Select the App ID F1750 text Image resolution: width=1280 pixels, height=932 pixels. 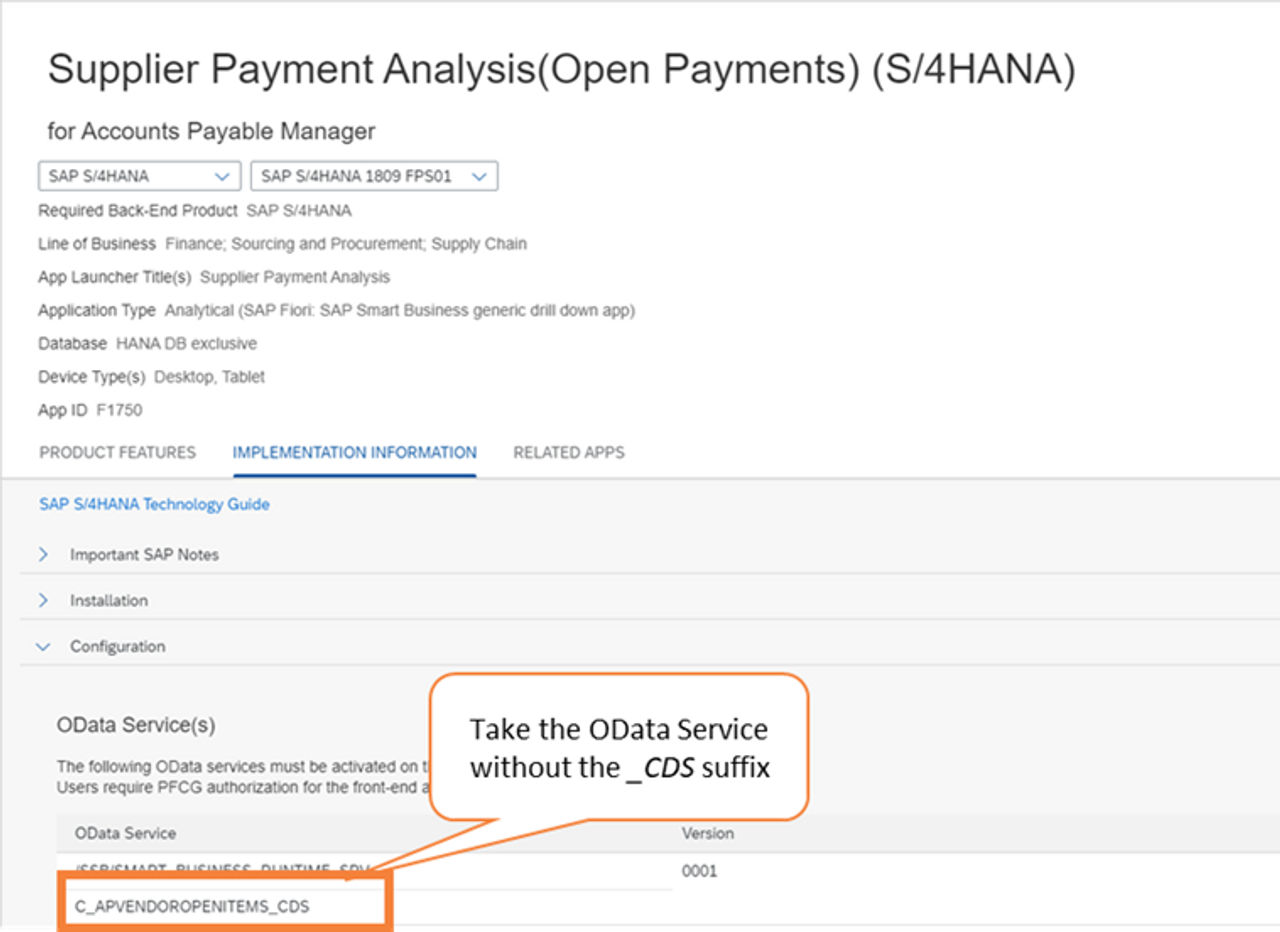[89, 411]
